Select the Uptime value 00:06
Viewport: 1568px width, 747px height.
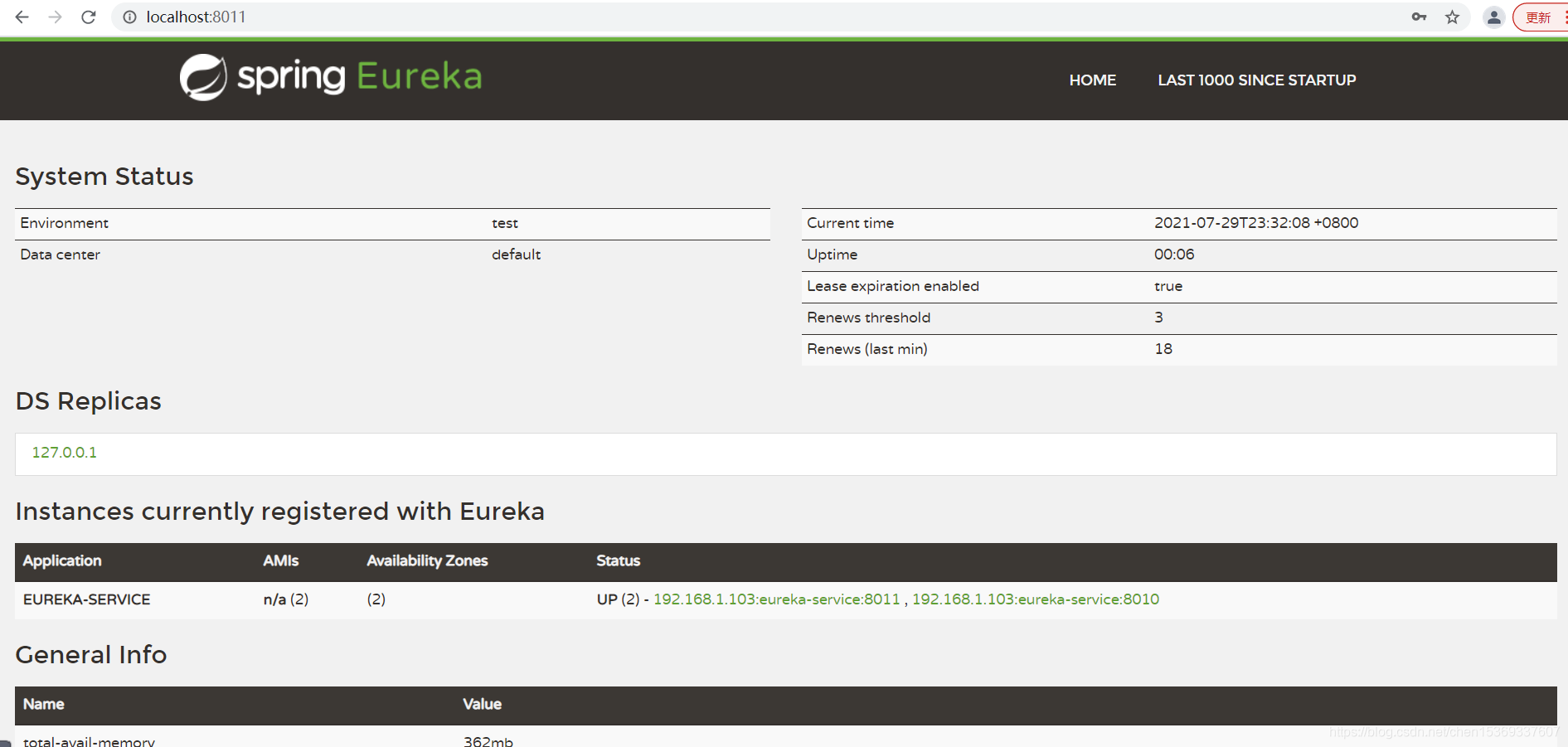[1174, 255]
